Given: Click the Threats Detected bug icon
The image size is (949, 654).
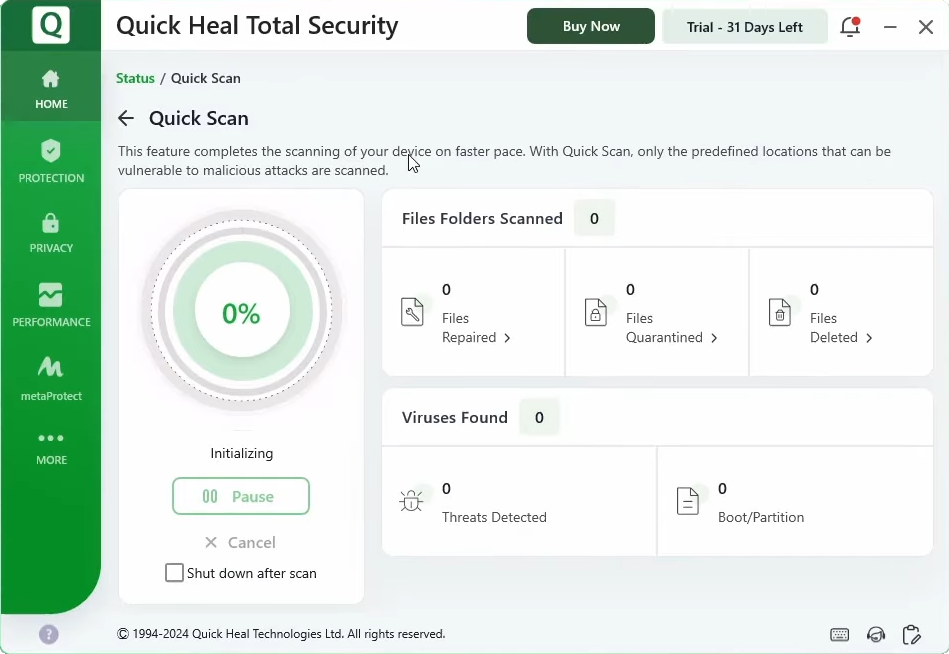Looking at the screenshot, I should pyautogui.click(x=412, y=501).
